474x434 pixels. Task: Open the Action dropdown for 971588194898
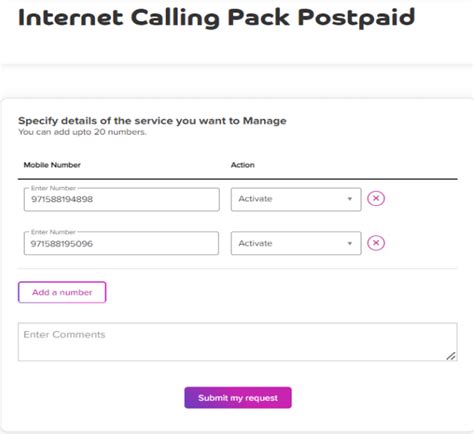[296, 199]
